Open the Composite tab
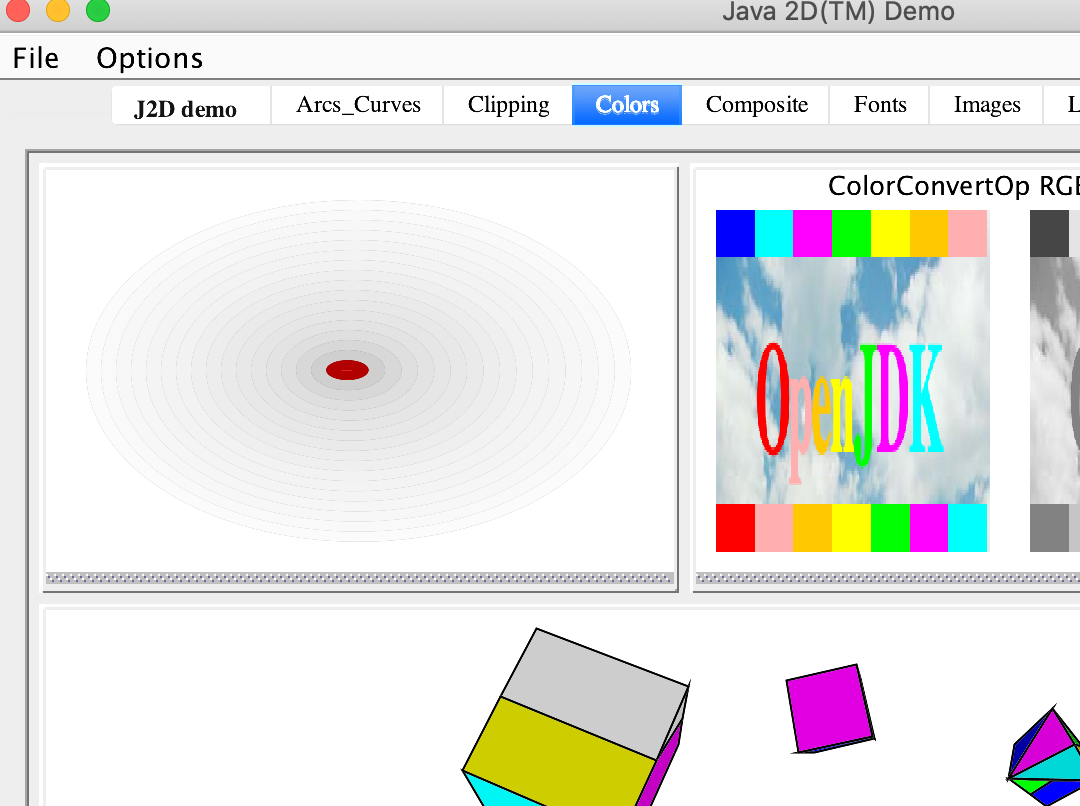The height and width of the screenshot is (806, 1080). 756,105
